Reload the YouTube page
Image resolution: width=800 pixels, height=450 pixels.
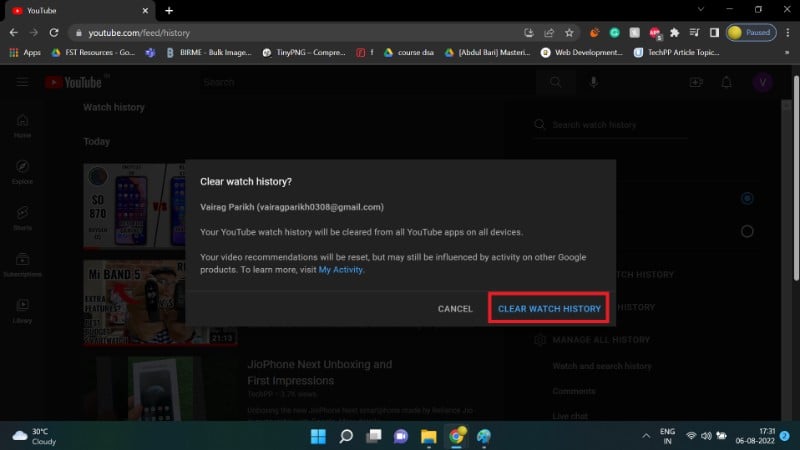coord(54,33)
